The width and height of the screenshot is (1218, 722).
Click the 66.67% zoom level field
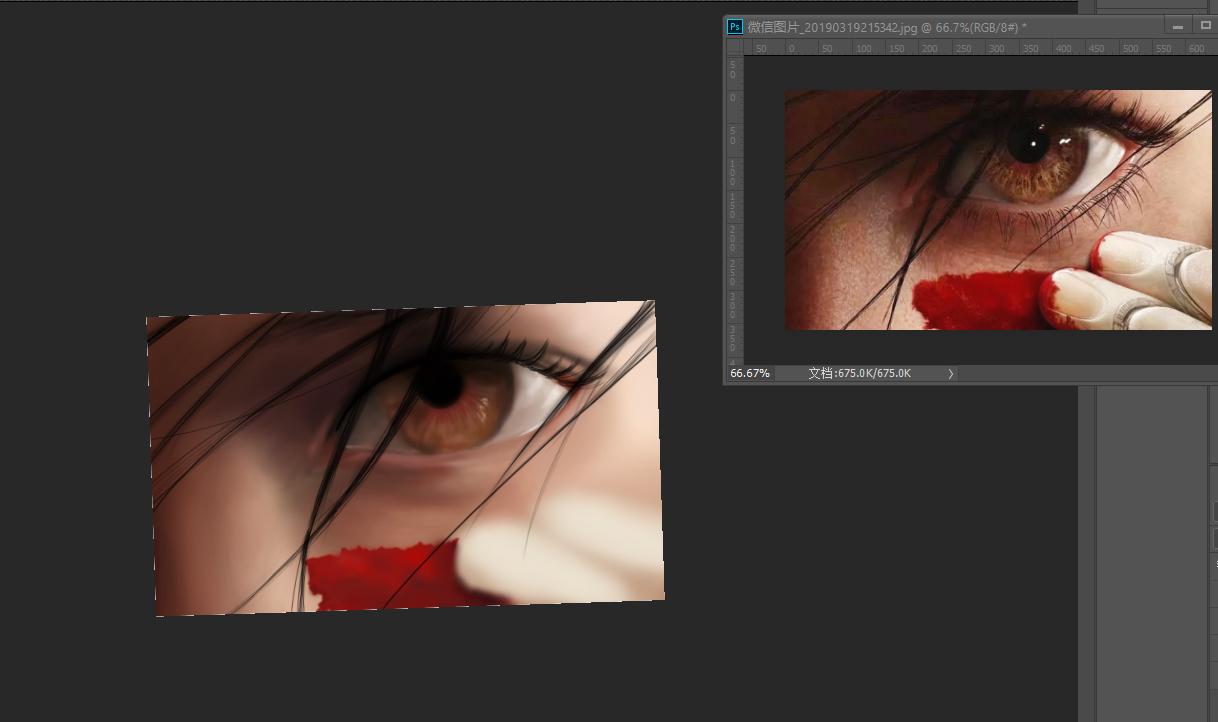tap(750, 373)
